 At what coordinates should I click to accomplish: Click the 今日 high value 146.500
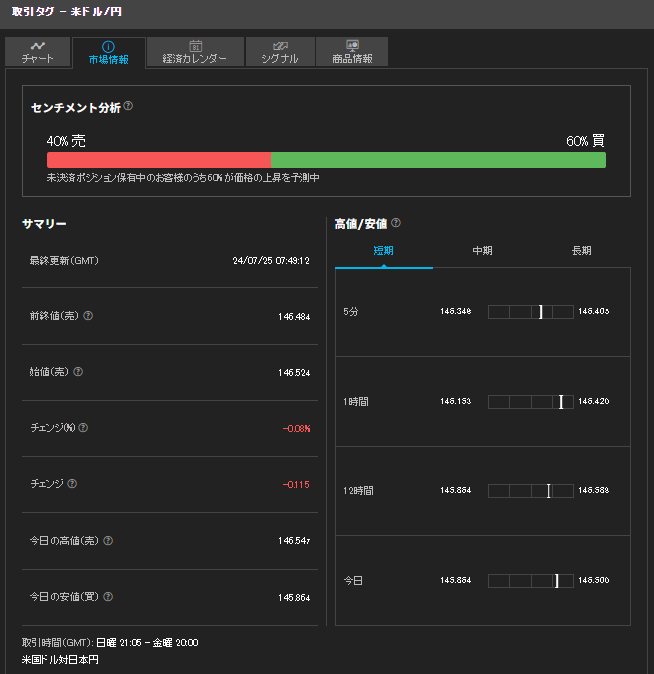(x=593, y=580)
